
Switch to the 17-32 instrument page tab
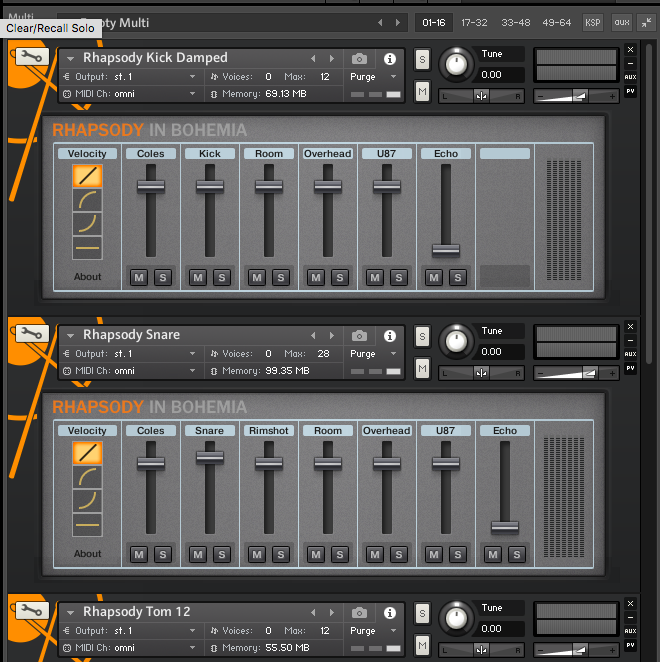point(476,22)
